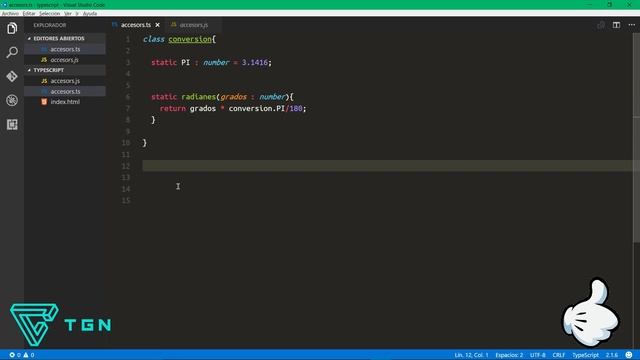Open the Debug view icon

click(12, 100)
